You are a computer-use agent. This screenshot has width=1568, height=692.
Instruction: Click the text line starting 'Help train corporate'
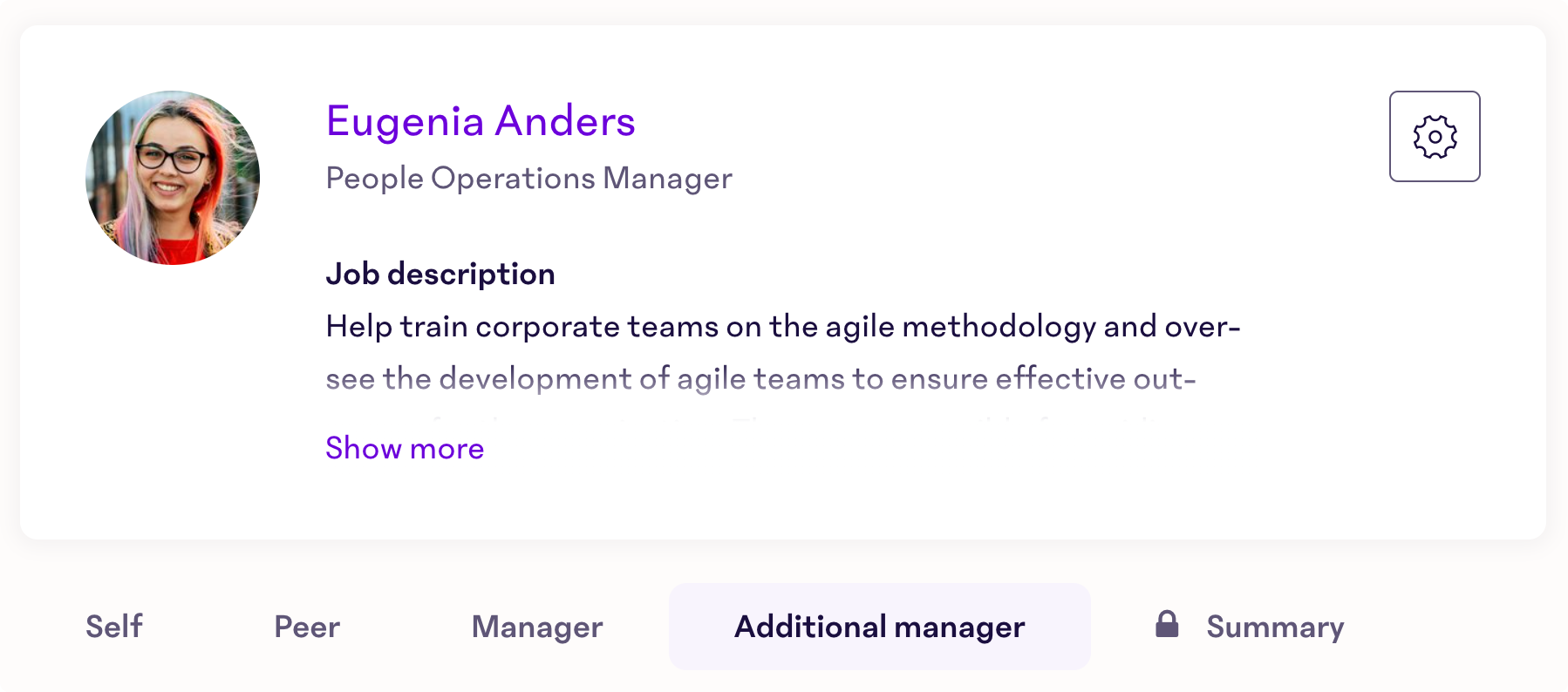click(783, 327)
